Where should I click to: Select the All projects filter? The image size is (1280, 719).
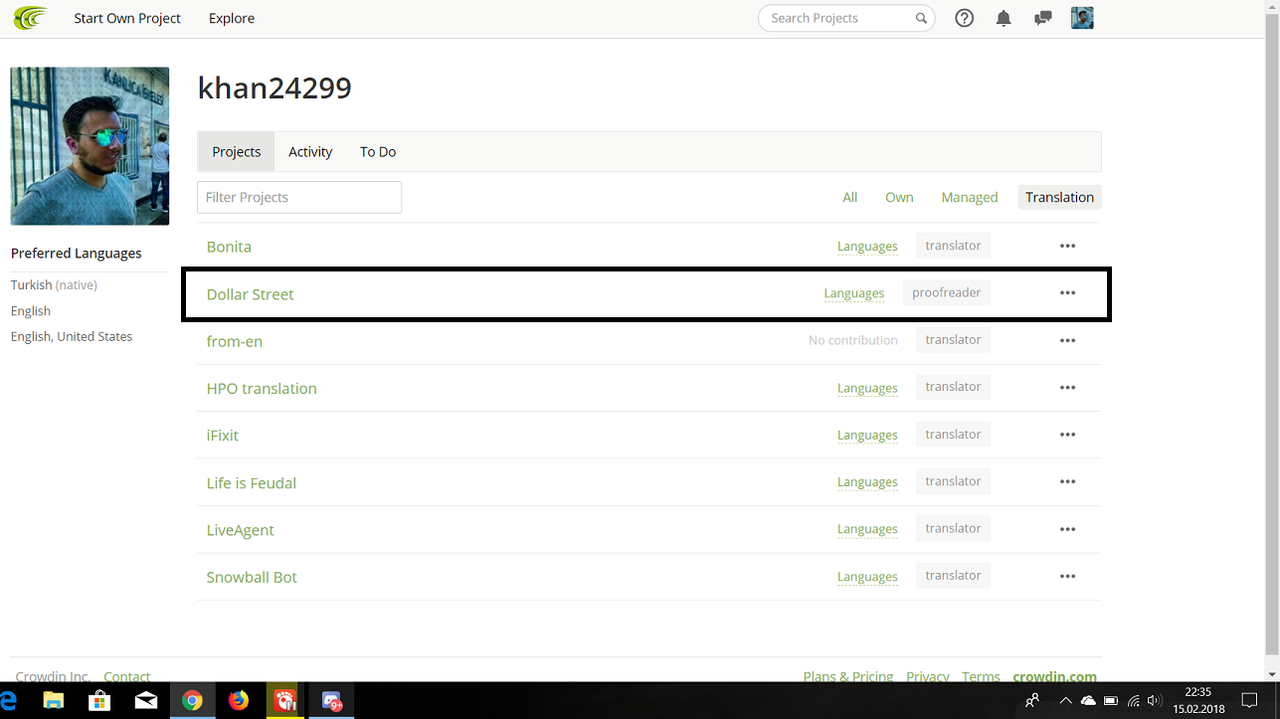pos(850,197)
